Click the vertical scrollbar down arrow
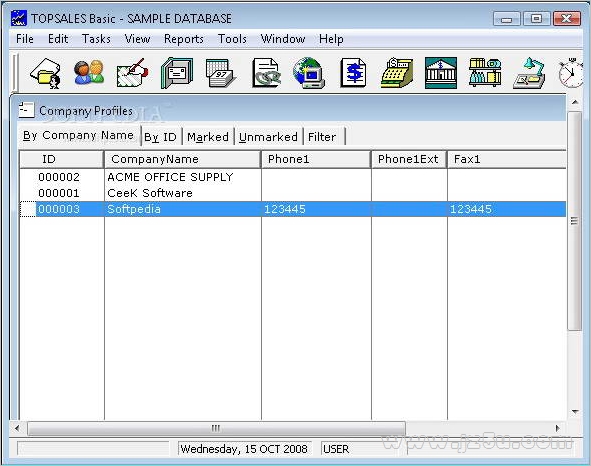The height and width of the screenshot is (466, 591). [575, 412]
